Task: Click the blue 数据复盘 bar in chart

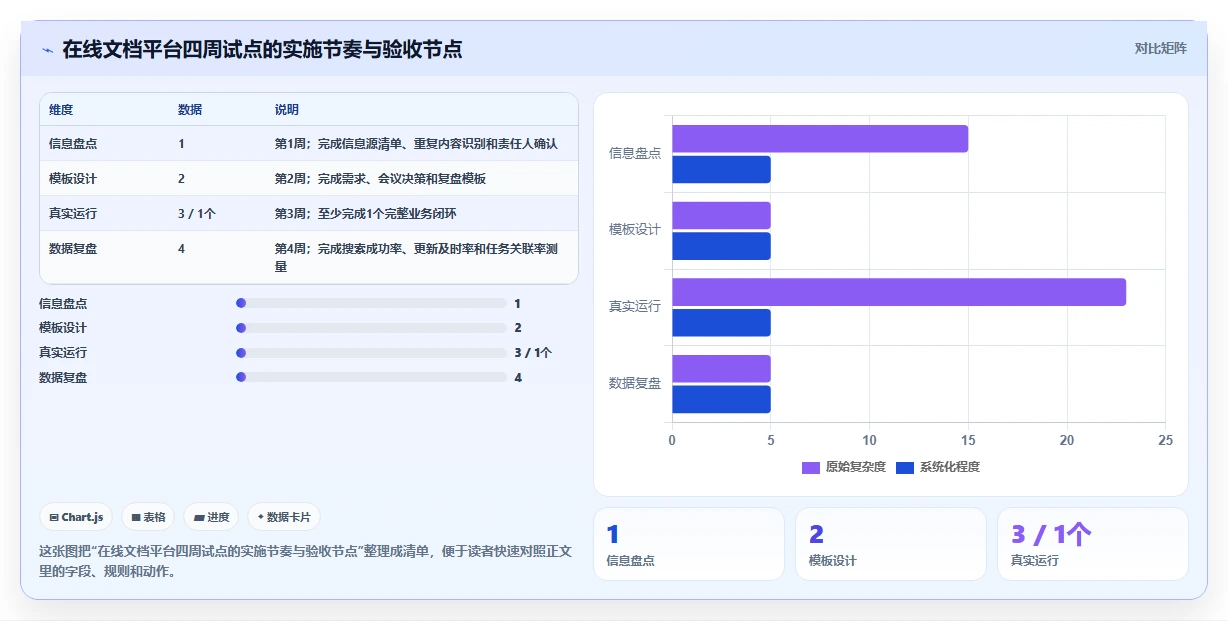Action: tap(721, 400)
